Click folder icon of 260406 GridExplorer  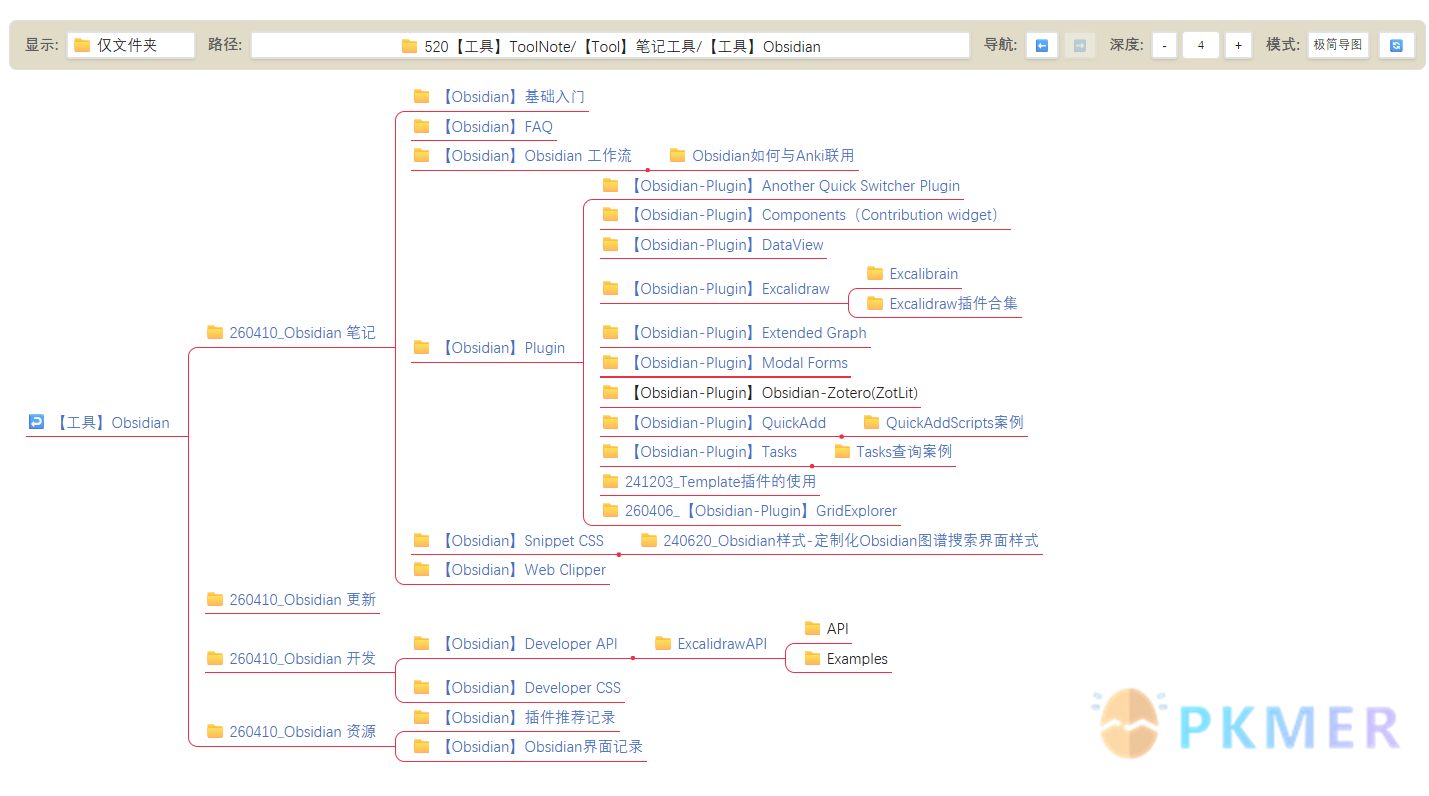(x=610, y=510)
